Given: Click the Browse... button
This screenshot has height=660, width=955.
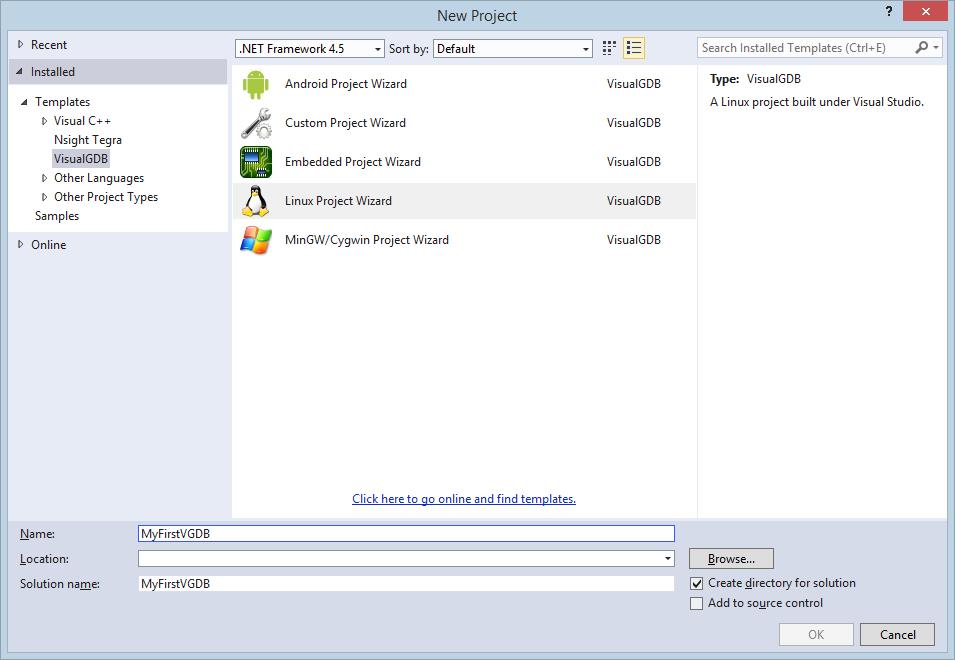Looking at the screenshot, I should [x=731, y=558].
